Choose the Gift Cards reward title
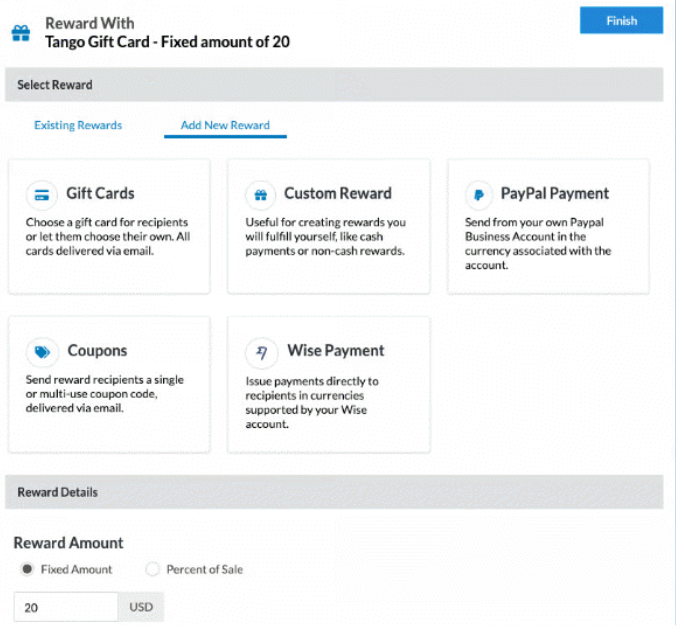This screenshot has width=676, height=625. coord(100,194)
